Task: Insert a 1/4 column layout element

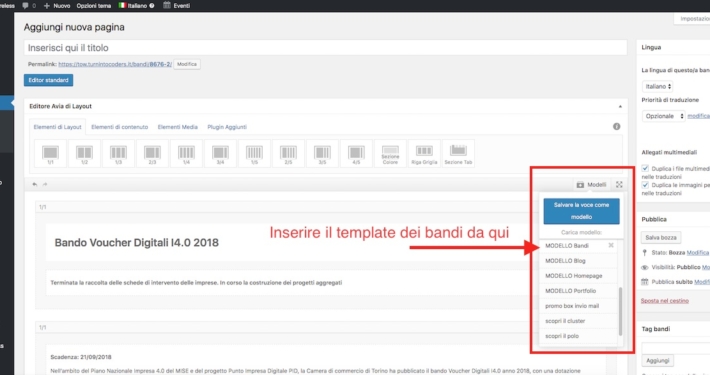Action: coord(186,154)
